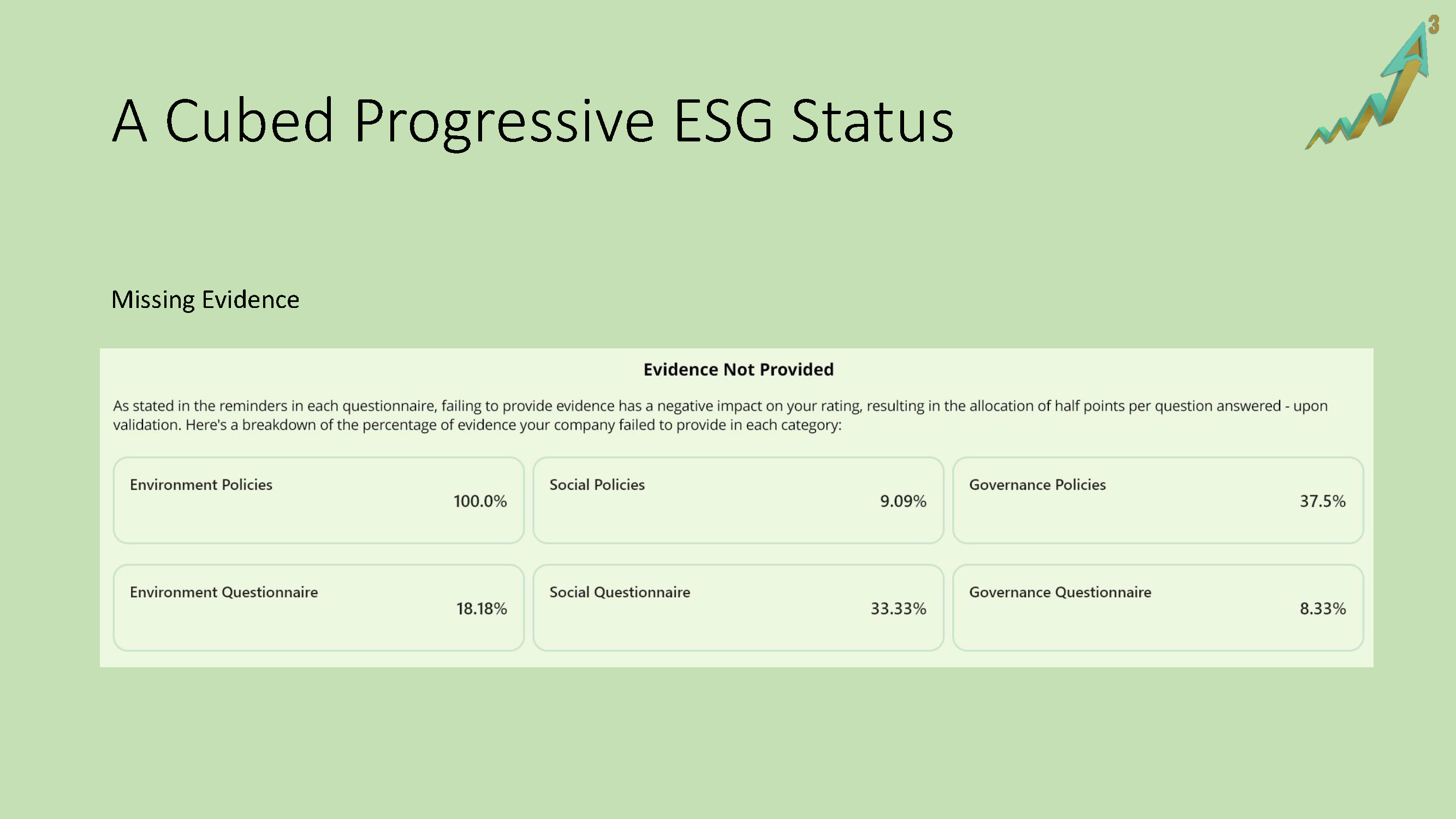
Task: Select the Social Questionnaire card
Action: click(x=738, y=608)
